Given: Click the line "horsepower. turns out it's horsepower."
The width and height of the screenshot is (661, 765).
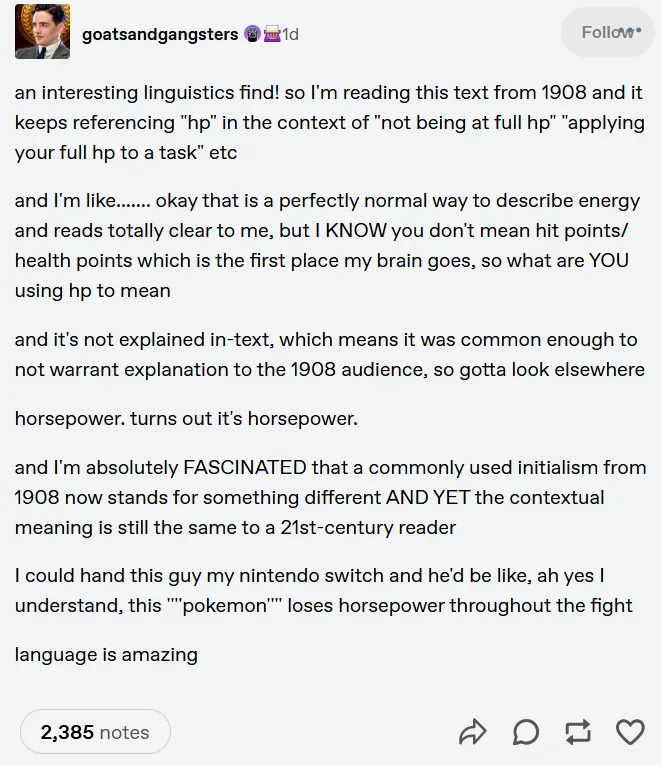Looking at the screenshot, I should (186, 418).
